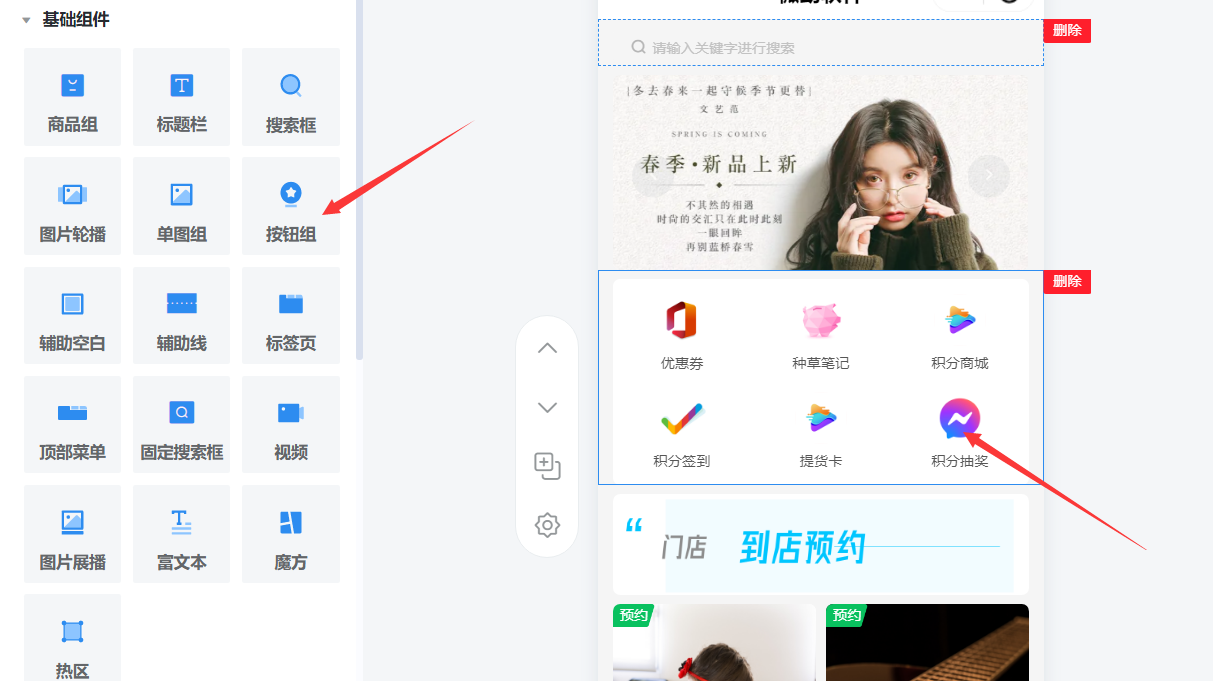Open the 预约 card showing guitar strings

pyautogui.click(x=927, y=642)
